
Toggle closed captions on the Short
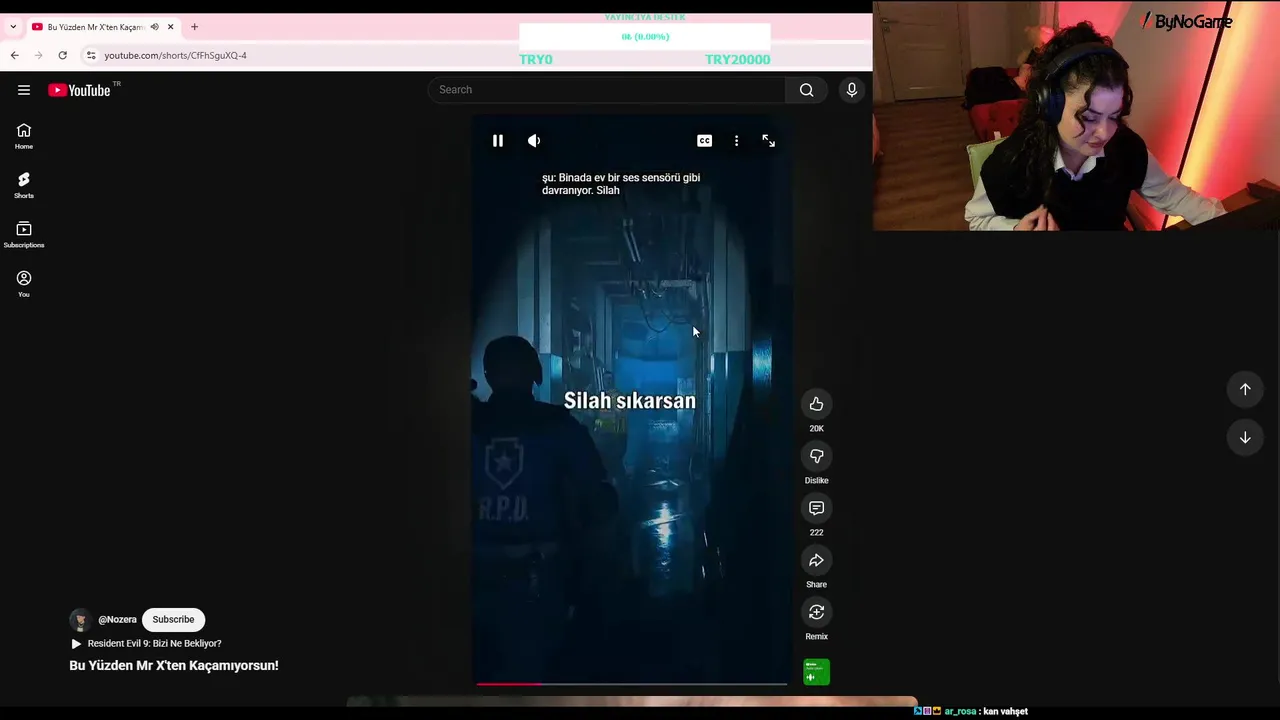705,141
